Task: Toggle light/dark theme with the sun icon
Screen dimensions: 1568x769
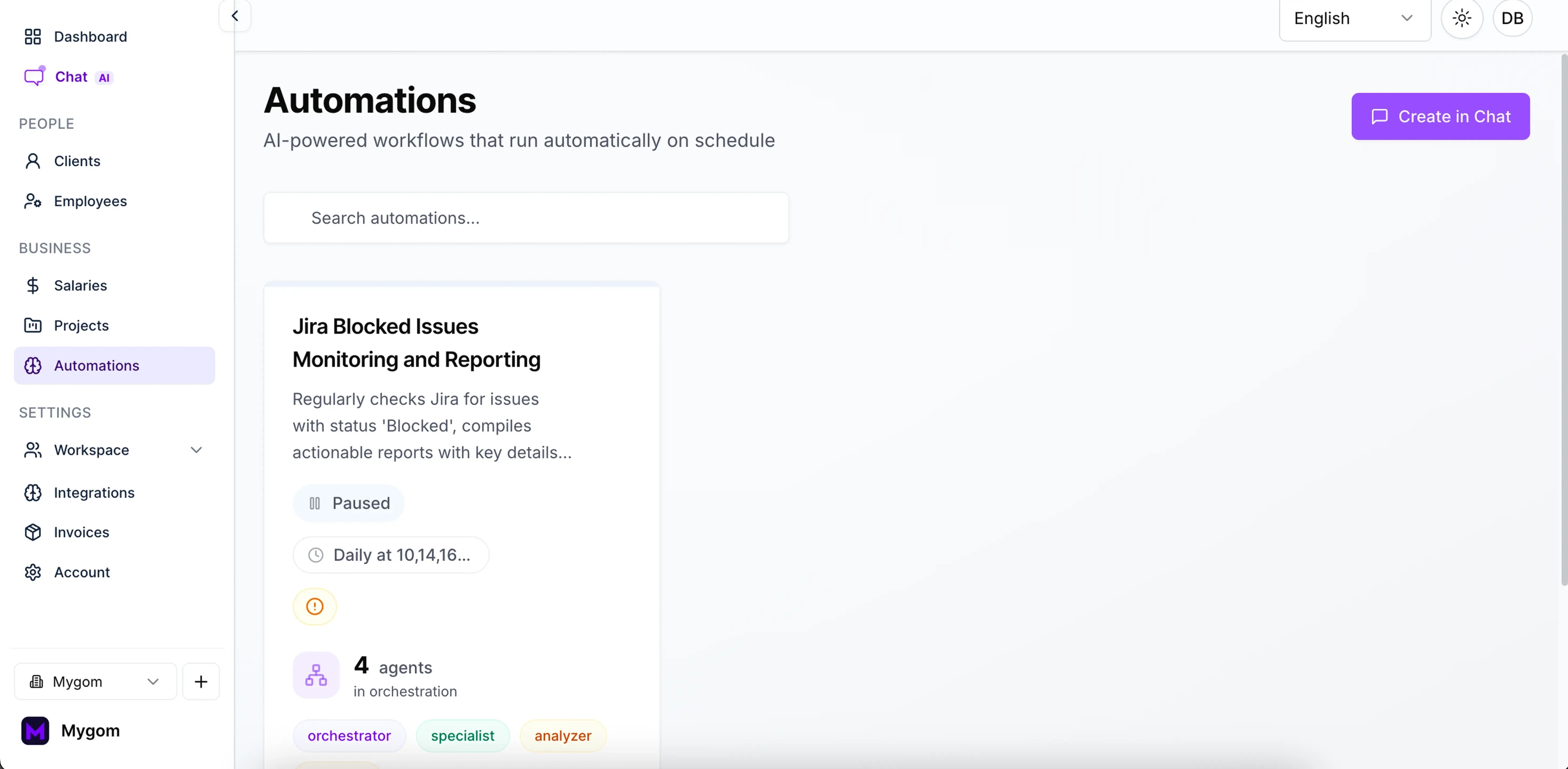Action: point(1462,18)
